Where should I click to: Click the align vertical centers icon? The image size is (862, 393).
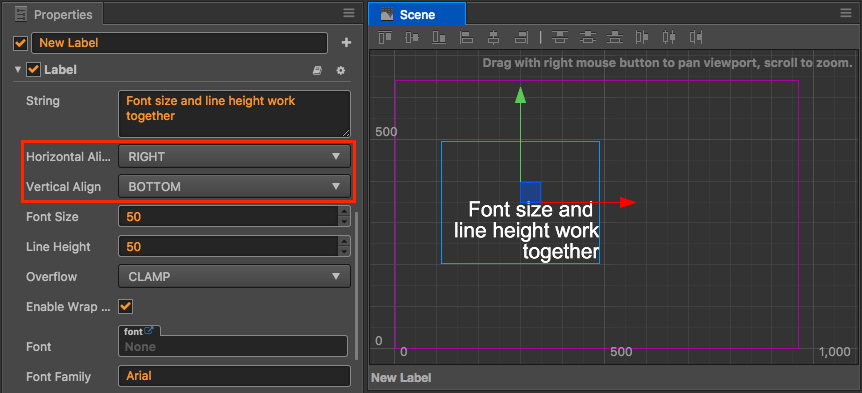pos(412,37)
